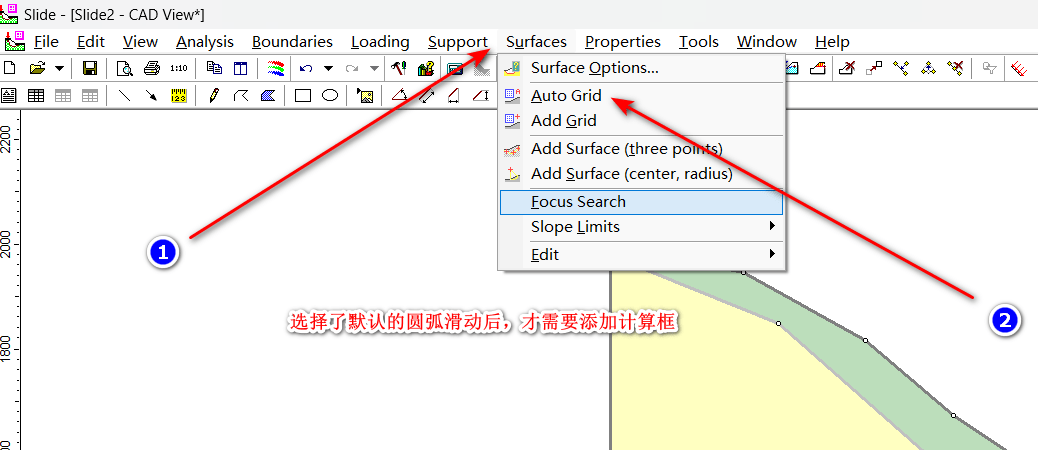Click the colored wavy lines display icon
This screenshot has width=1038, height=450.
(275, 68)
